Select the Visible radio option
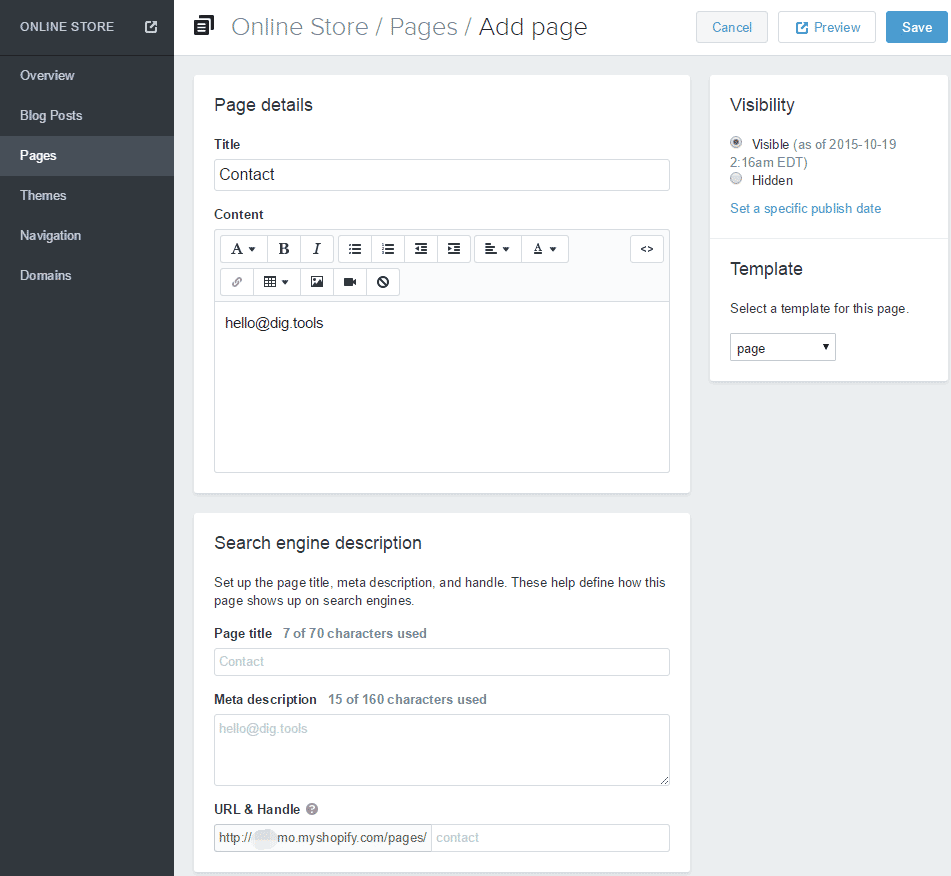 (x=737, y=143)
